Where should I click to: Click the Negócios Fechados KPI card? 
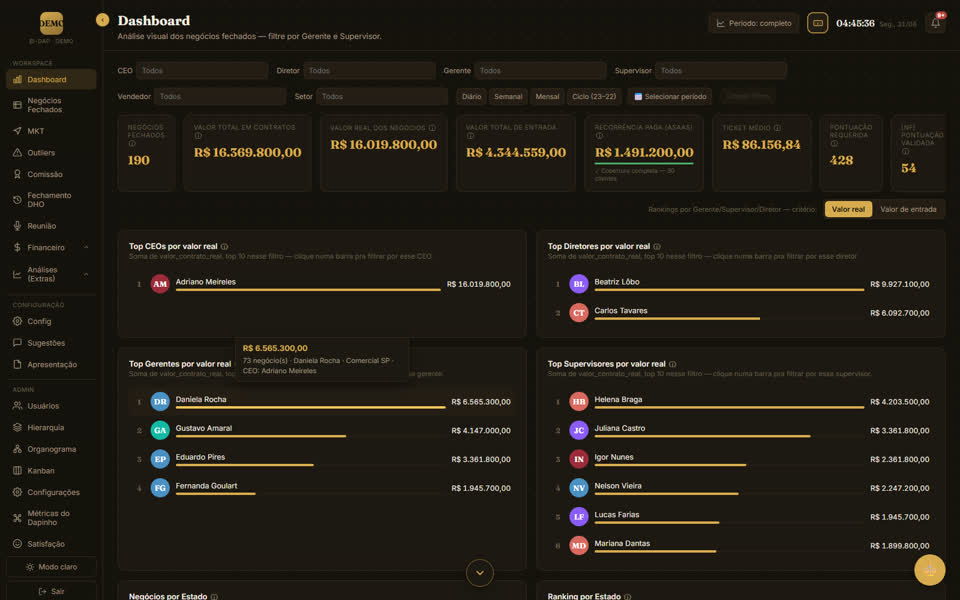point(146,153)
